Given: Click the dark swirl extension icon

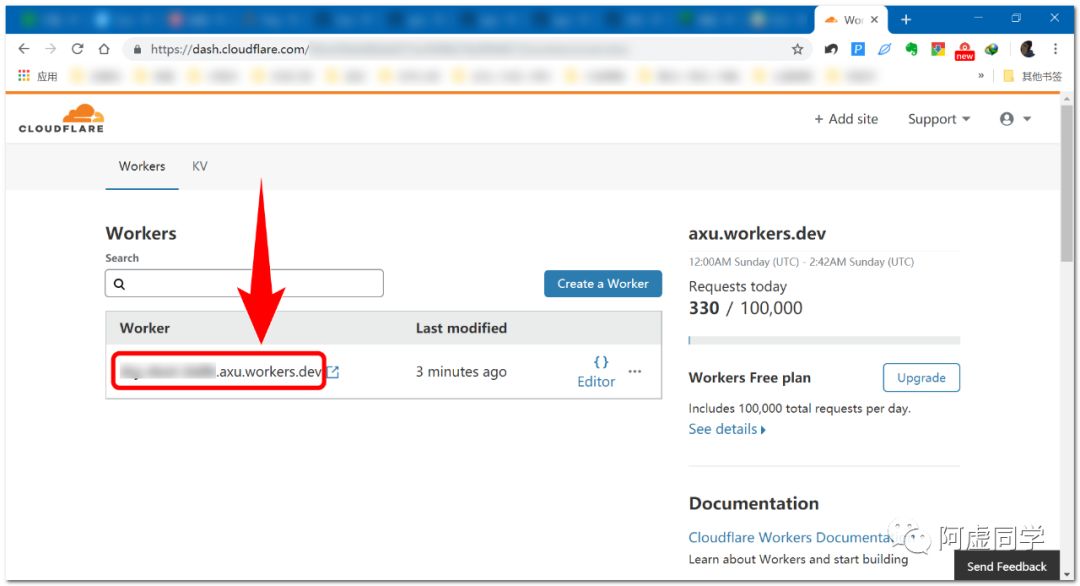Looking at the screenshot, I should click(x=831, y=49).
